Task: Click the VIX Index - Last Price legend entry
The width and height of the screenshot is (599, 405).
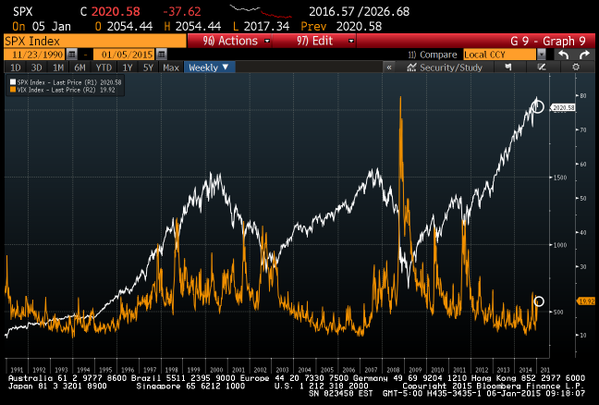Action: [63, 90]
